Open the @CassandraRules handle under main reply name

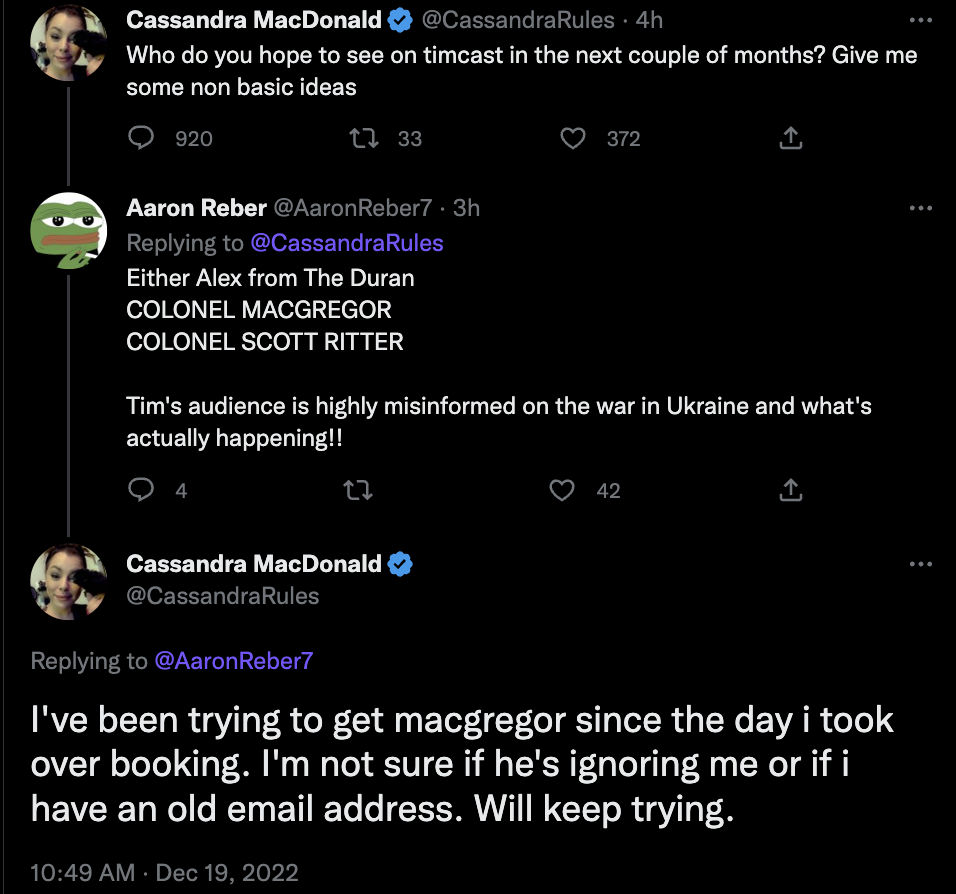click(222, 596)
